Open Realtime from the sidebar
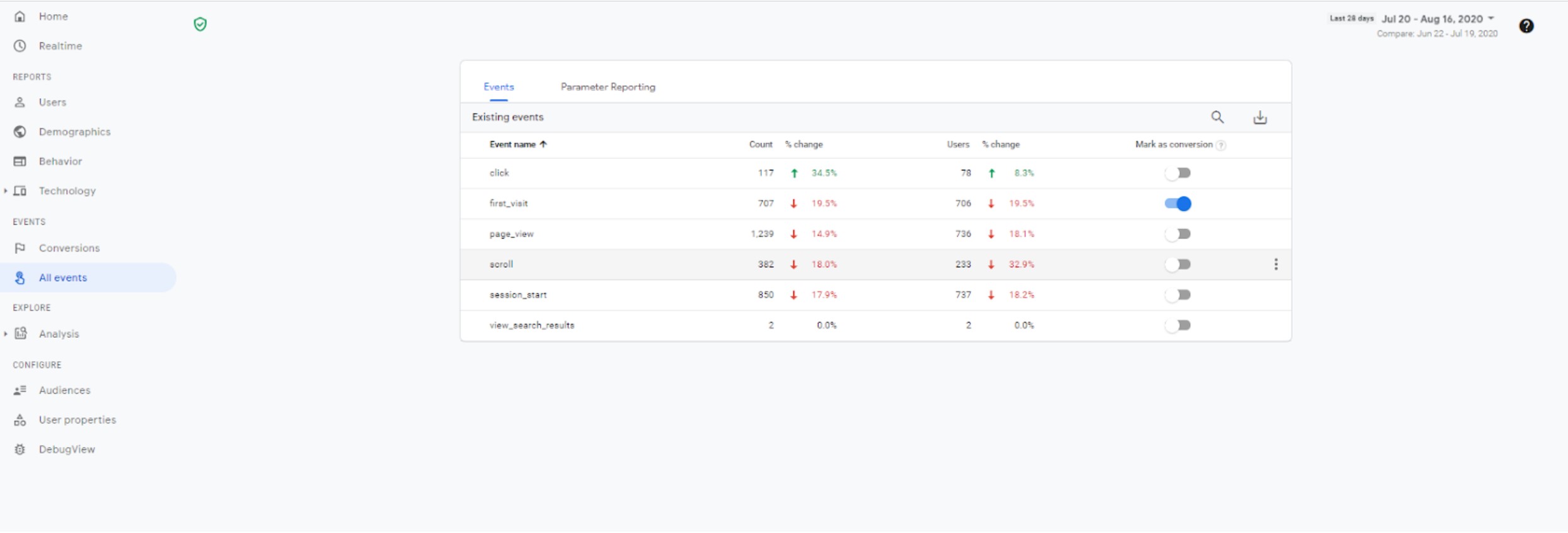This screenshot has height=533, width=1568. (60, 46)
